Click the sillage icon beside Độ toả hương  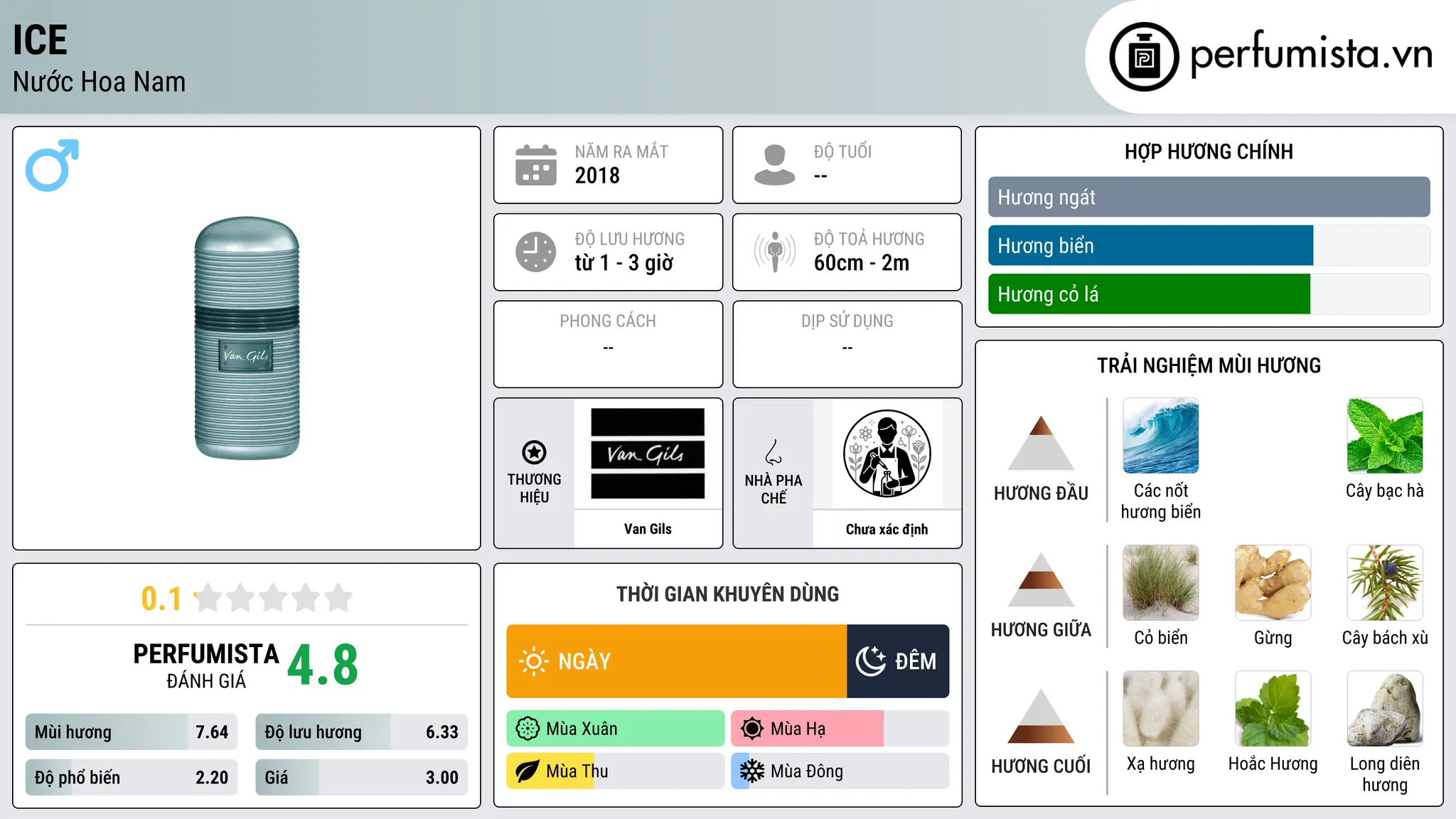(775, 252)
